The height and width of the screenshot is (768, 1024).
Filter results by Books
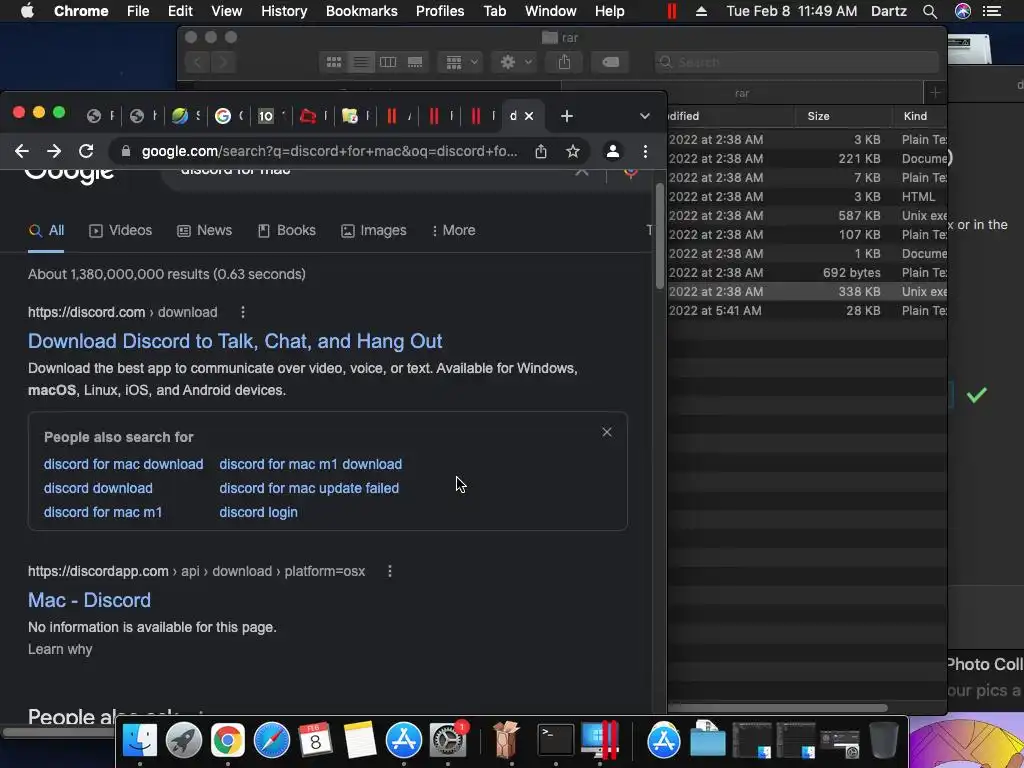287,231
